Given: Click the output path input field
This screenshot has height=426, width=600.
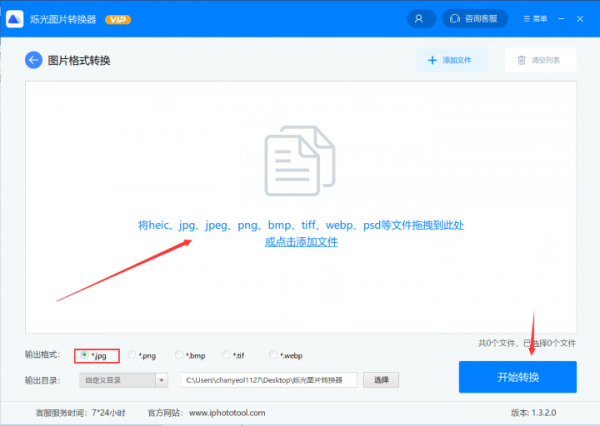Looking at the screenshot, I should 269,380.
